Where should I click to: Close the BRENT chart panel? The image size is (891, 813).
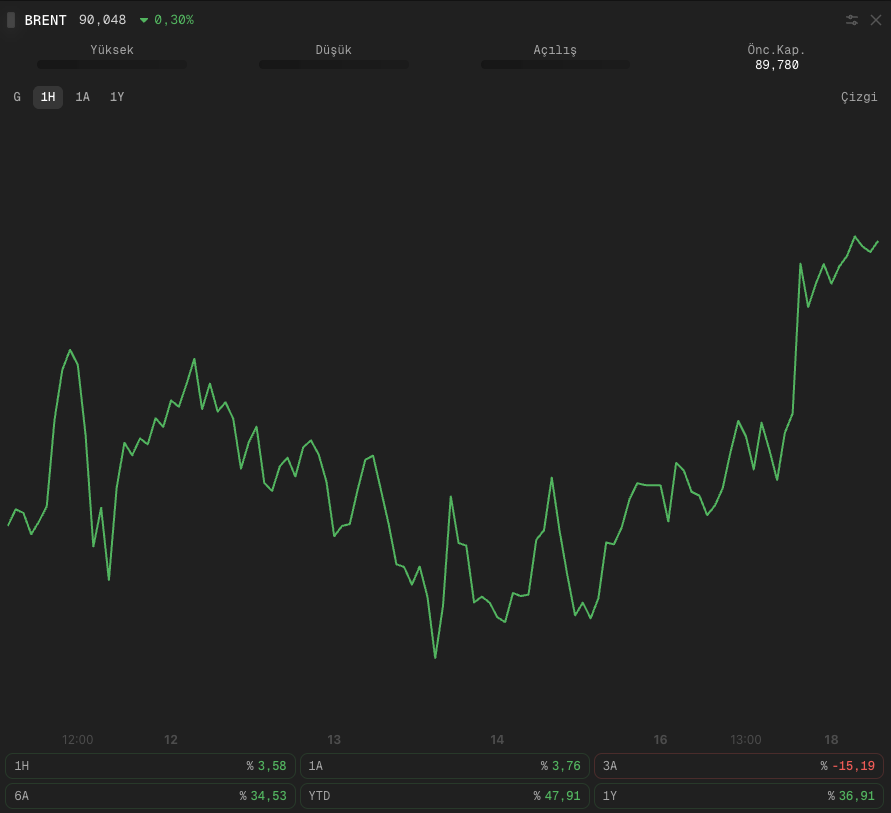pyautogui.click(x=876, y=20)
